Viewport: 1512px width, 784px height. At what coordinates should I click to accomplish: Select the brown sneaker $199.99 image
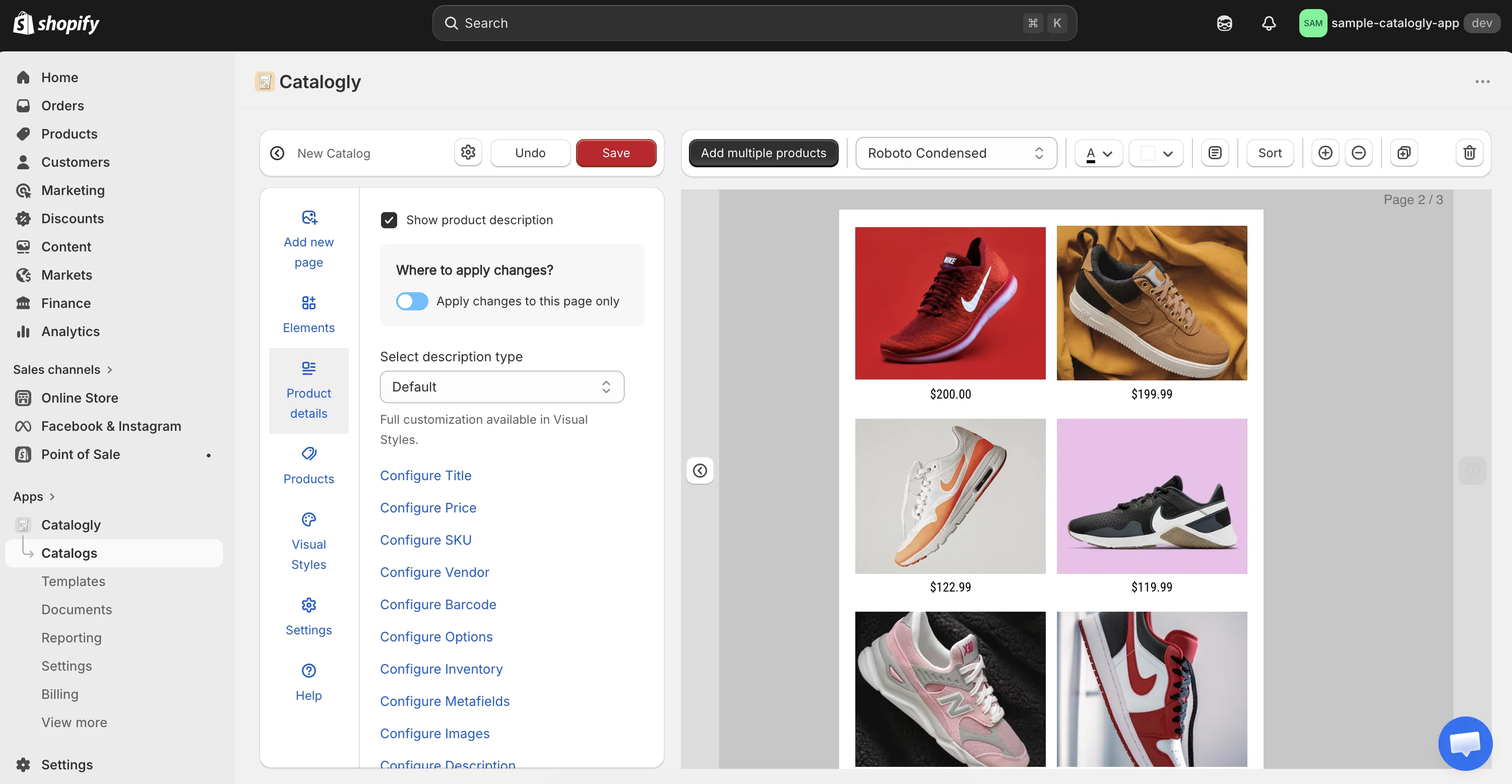click(1152, 303)
